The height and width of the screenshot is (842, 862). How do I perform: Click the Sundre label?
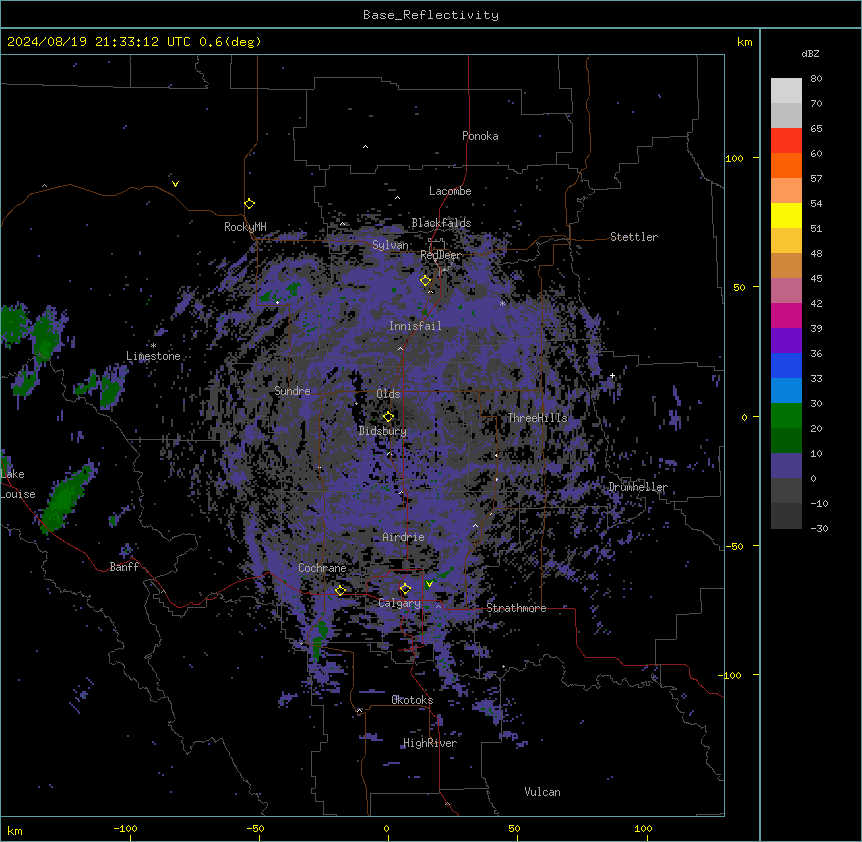(292, 391)
